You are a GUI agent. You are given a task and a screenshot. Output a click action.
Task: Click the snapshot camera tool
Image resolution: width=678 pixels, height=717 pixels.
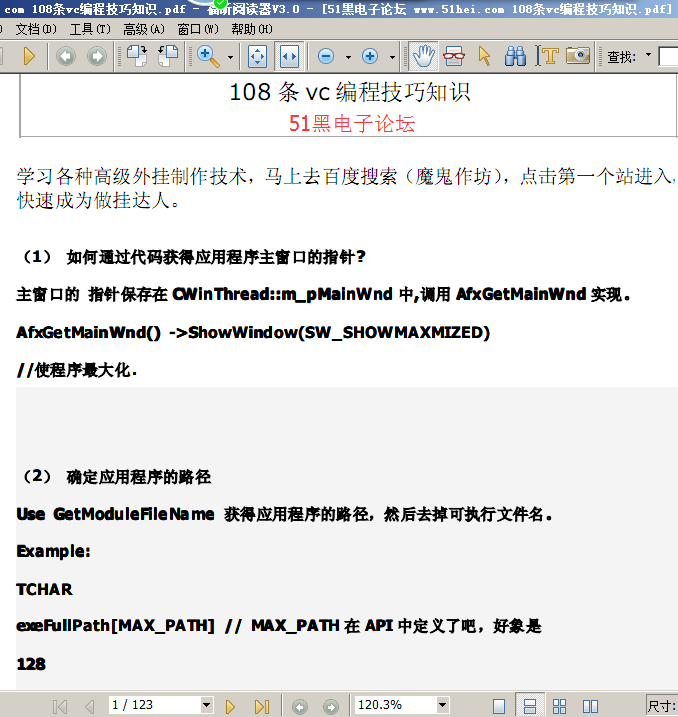tap(578, 56)
